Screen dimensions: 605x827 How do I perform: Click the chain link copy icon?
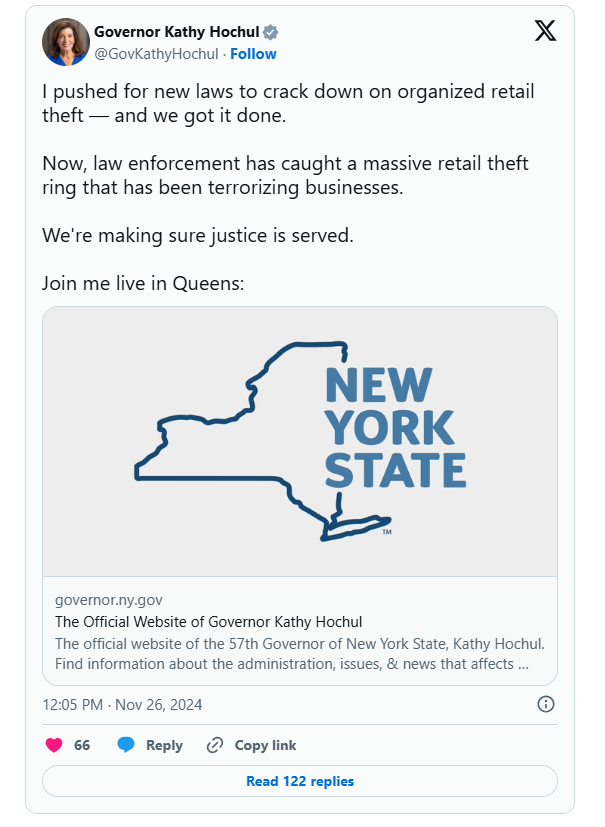pyautogui.click(x=215, y=745)
